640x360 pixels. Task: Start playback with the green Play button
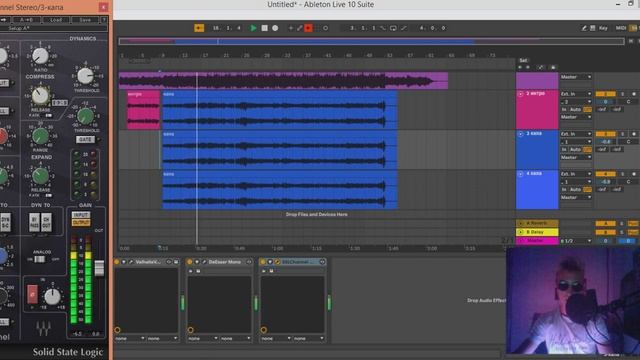click(253, 28)
